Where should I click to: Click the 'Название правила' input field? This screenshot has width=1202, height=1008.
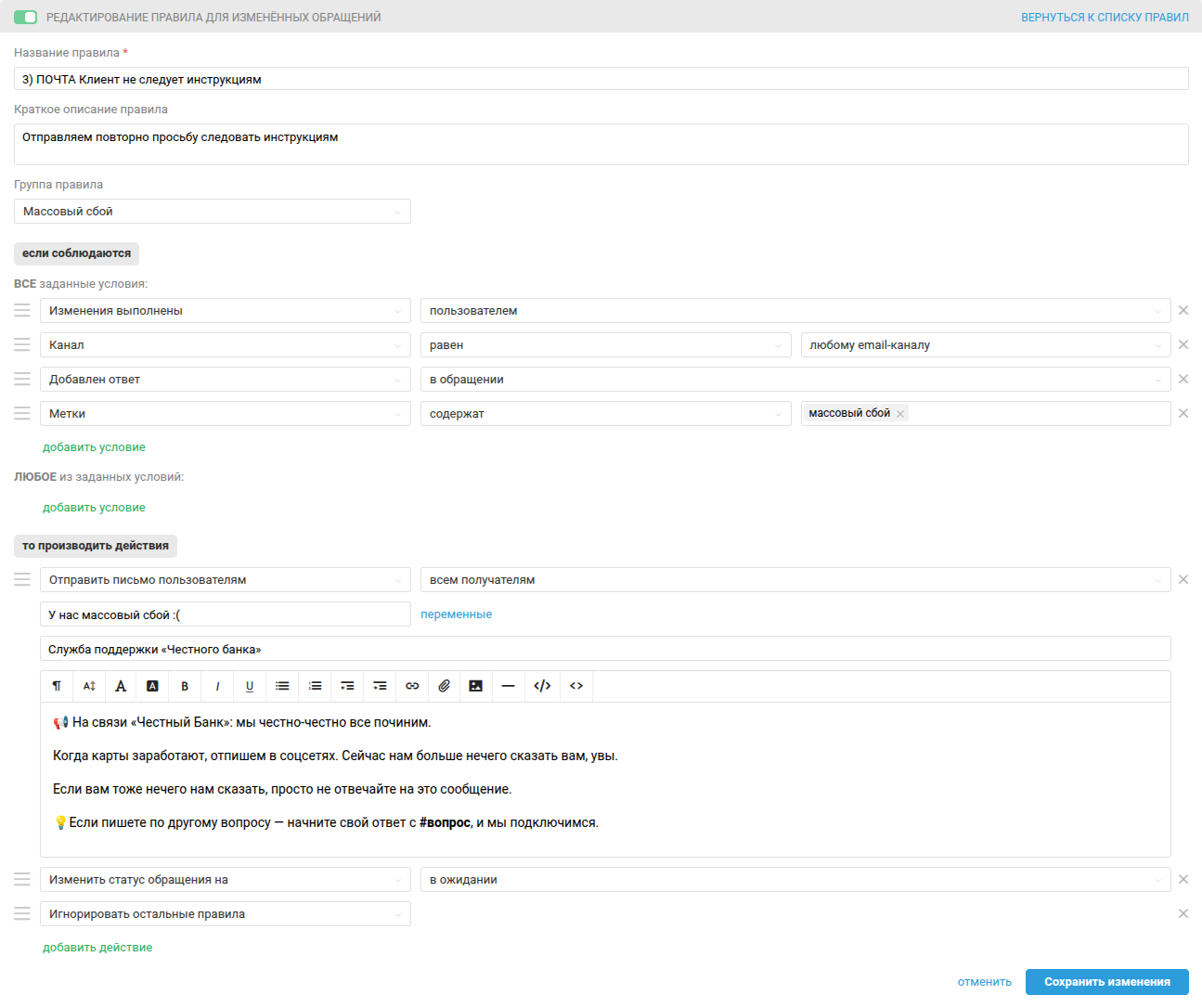(601, 79)
